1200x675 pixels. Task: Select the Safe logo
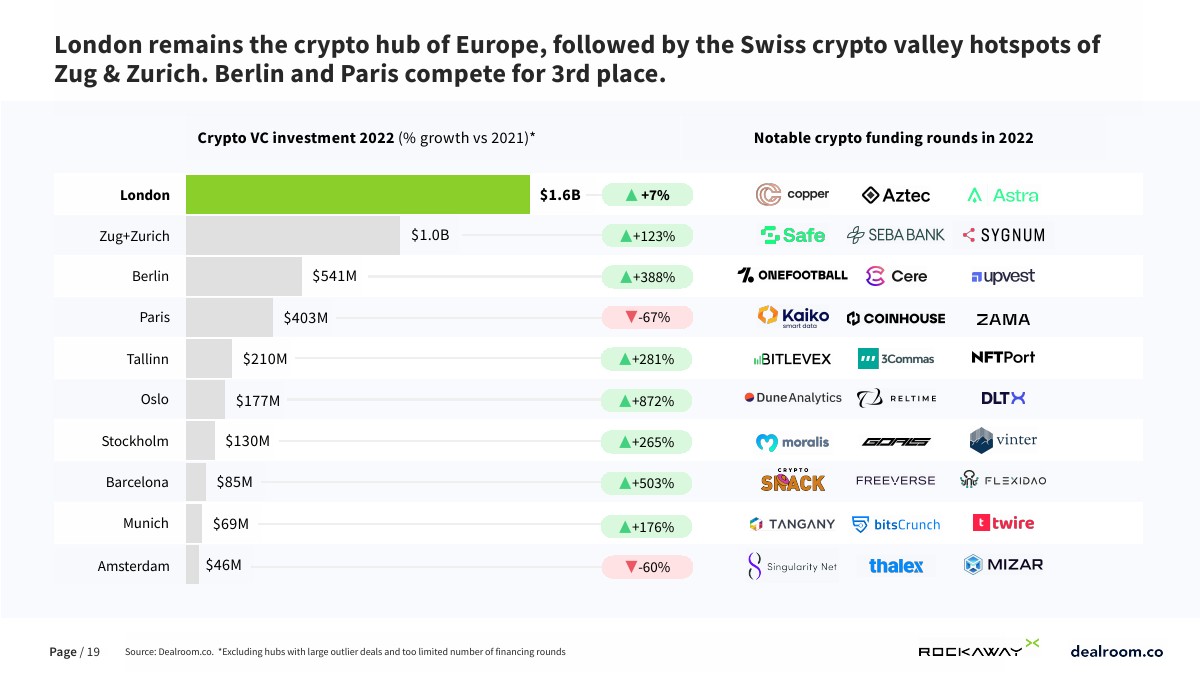pyautogui.click(x=793, y=235)
